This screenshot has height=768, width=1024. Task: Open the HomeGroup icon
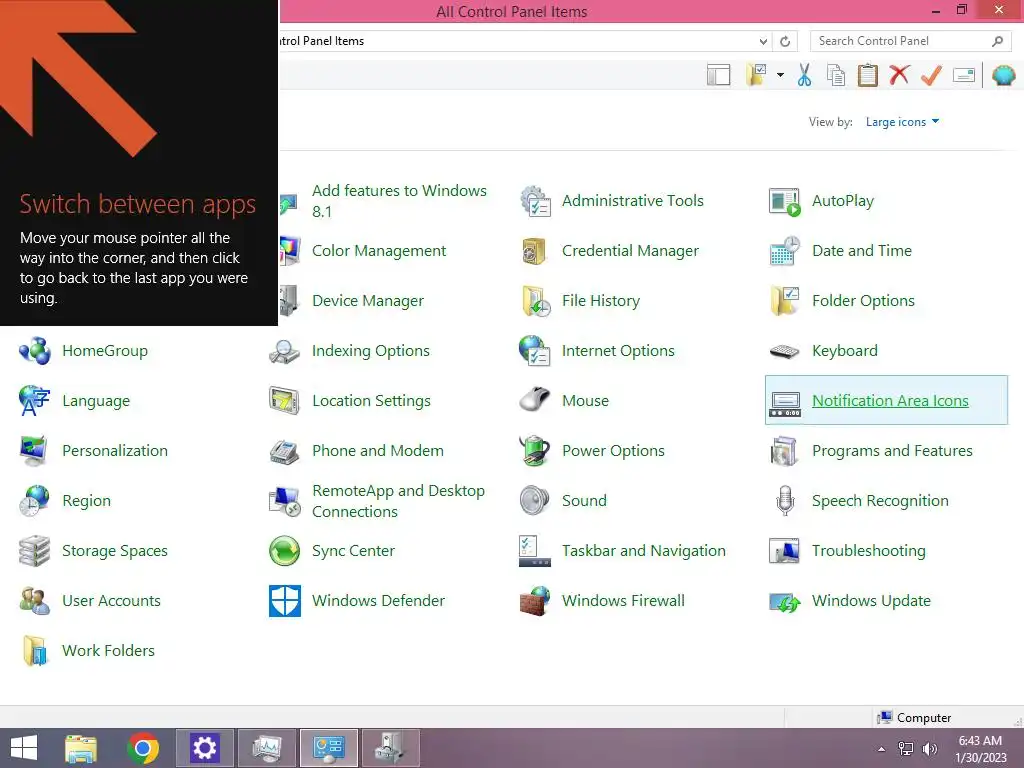35,351
